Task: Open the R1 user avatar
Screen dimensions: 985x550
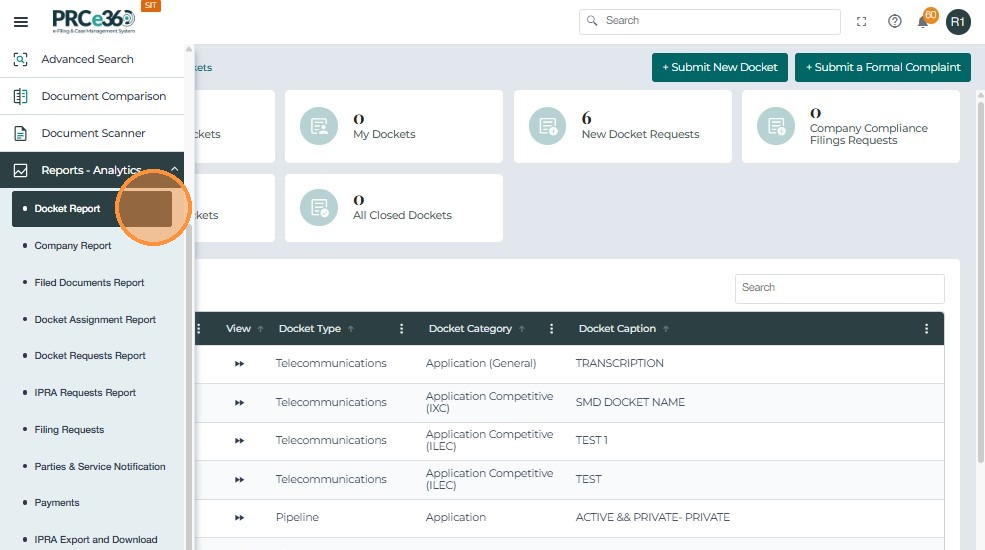Action: click(x=958, y=21)
